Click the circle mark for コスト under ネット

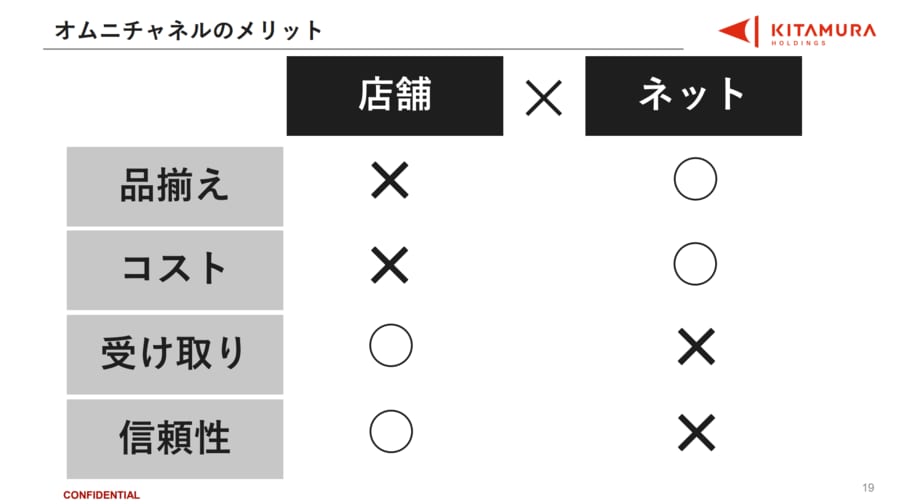coord(694,265)
